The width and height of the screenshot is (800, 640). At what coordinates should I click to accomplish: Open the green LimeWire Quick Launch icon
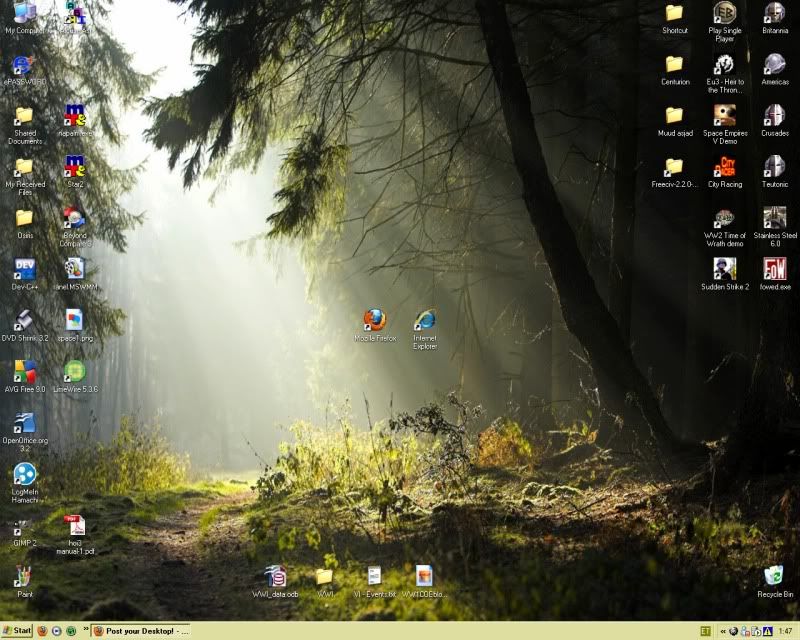[x=71, y=631]
